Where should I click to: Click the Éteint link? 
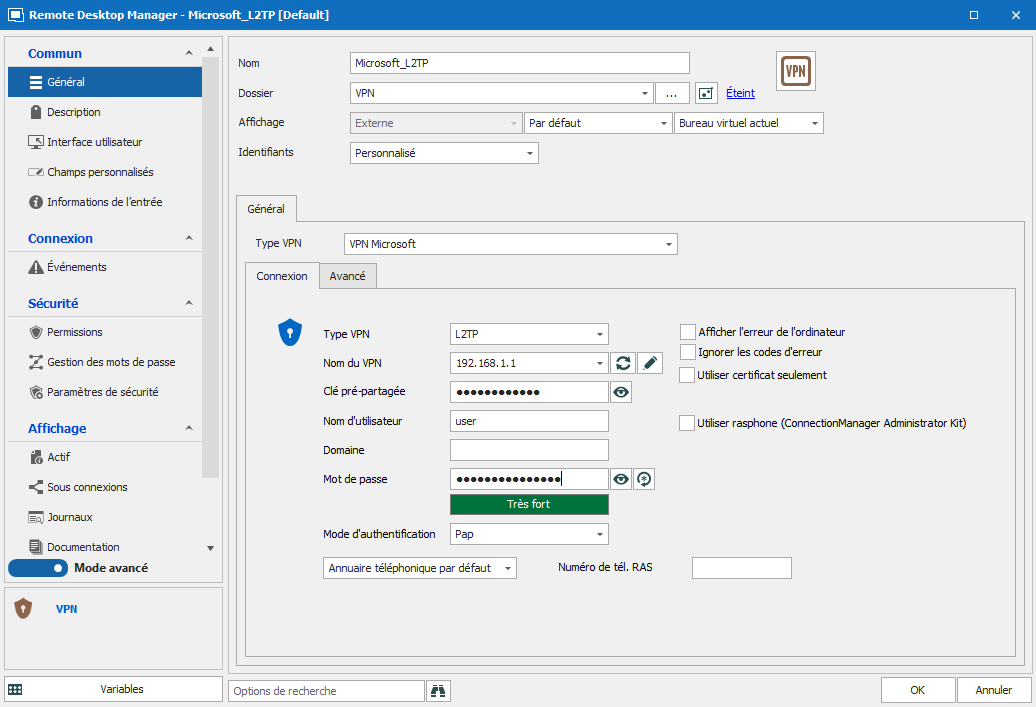click(x=740, y=93)
